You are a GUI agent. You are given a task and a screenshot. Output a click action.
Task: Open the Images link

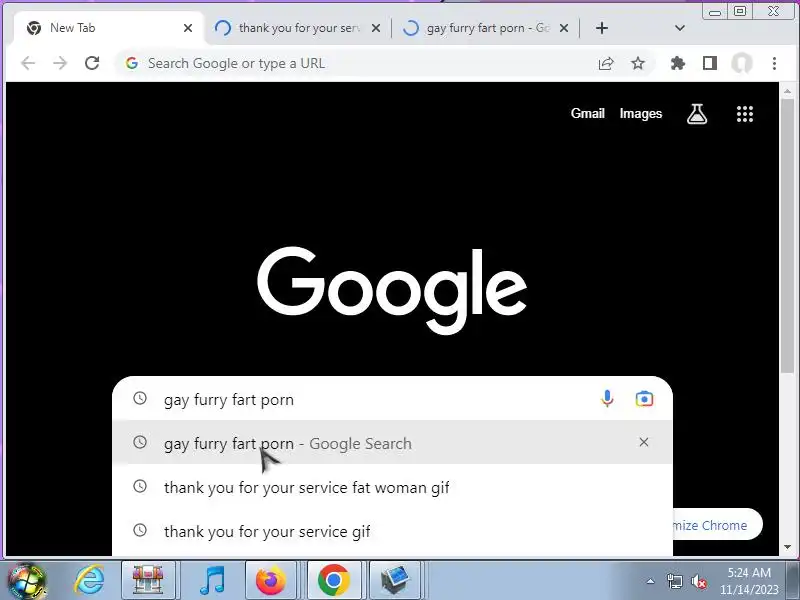[641, 113]
